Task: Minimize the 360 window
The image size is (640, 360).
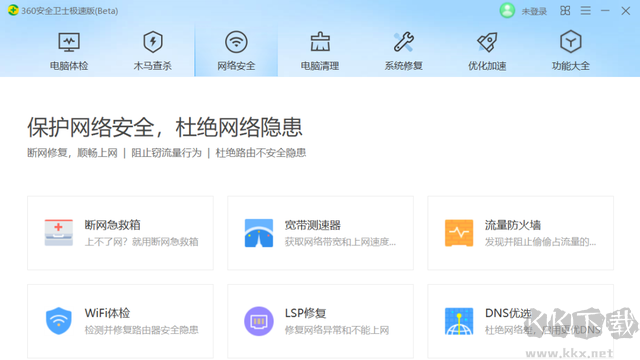Action: click(605, 11)
